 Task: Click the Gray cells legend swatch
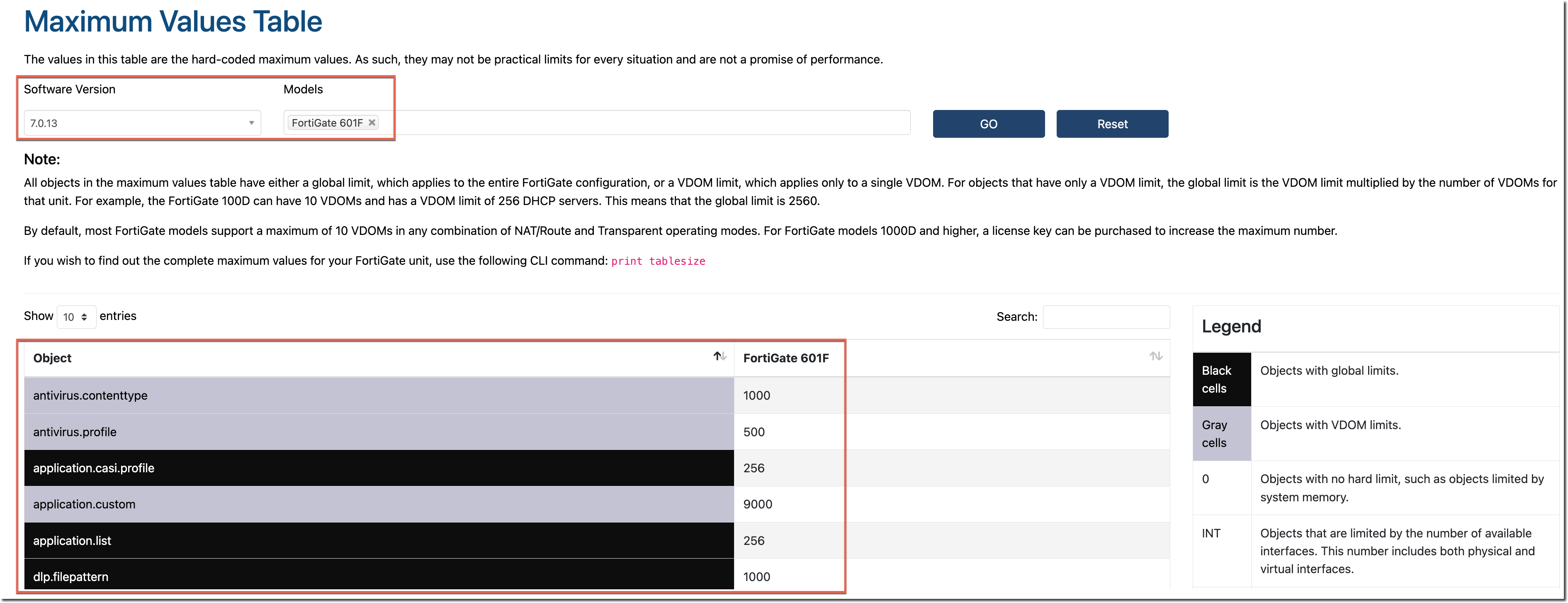(x=1221, y=434)
